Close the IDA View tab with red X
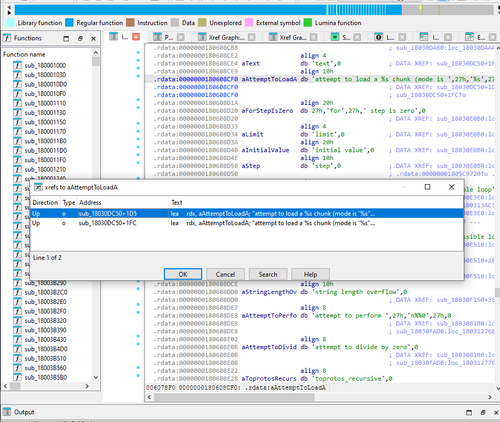 click(x=136, y=37)
